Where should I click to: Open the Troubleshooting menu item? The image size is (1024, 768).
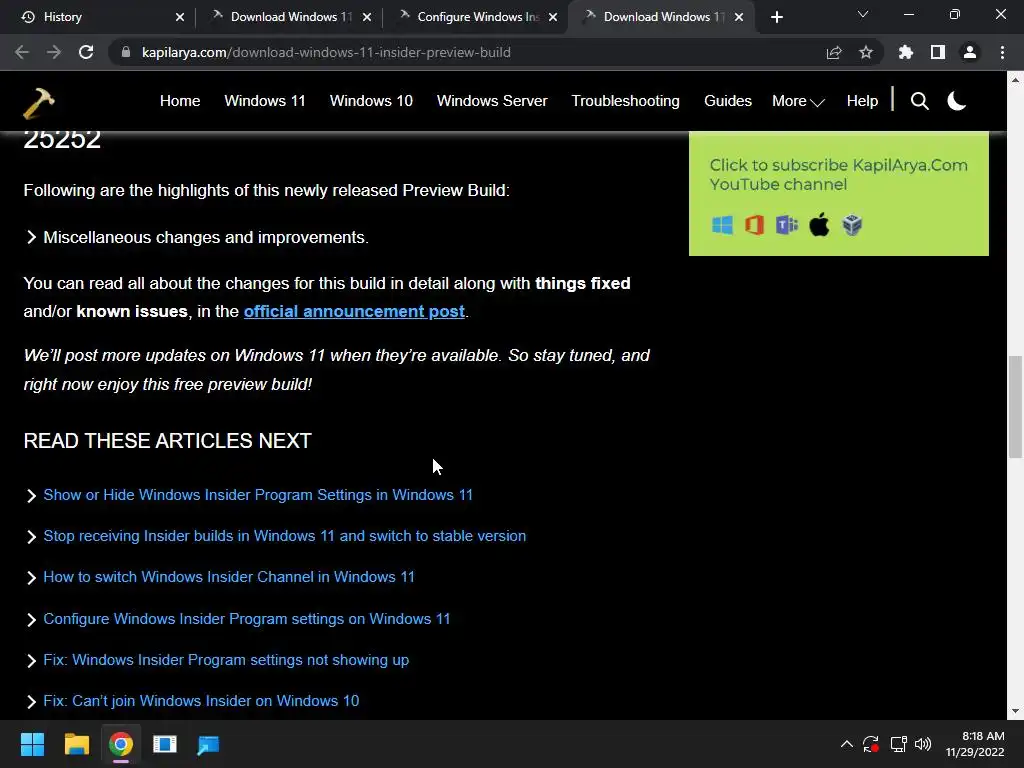[625, 101]
